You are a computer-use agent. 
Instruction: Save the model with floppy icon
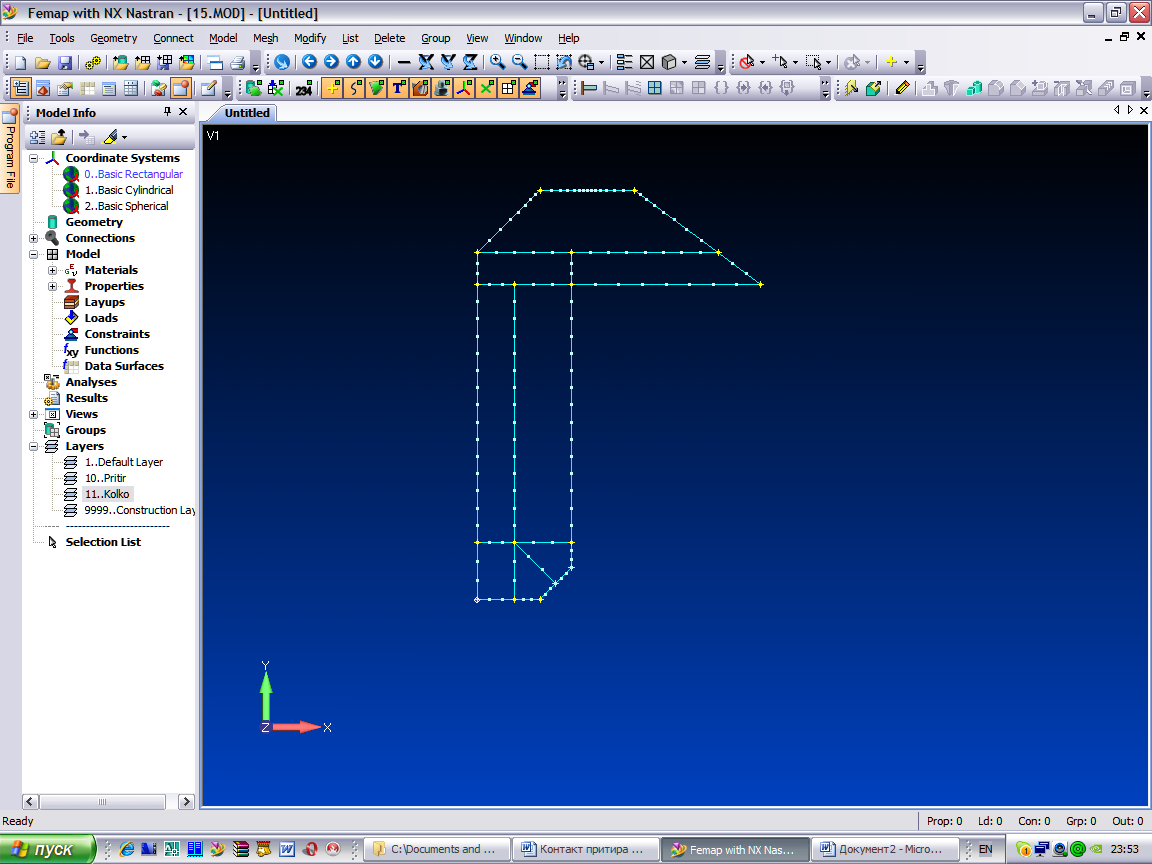click(65, 62)
